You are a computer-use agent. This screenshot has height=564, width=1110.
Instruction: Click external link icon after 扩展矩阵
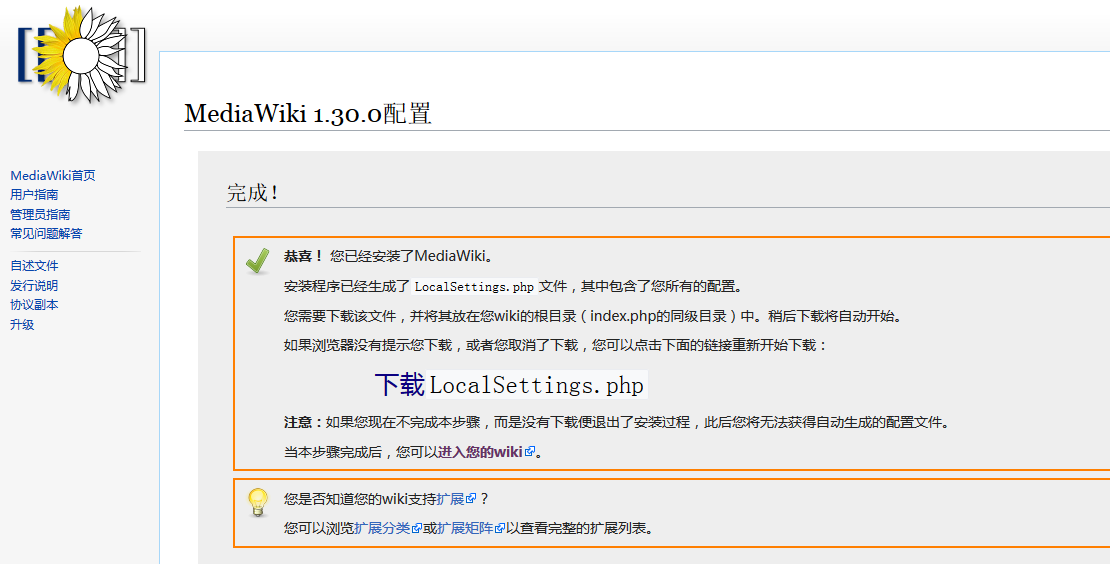(x=500, y=529)
